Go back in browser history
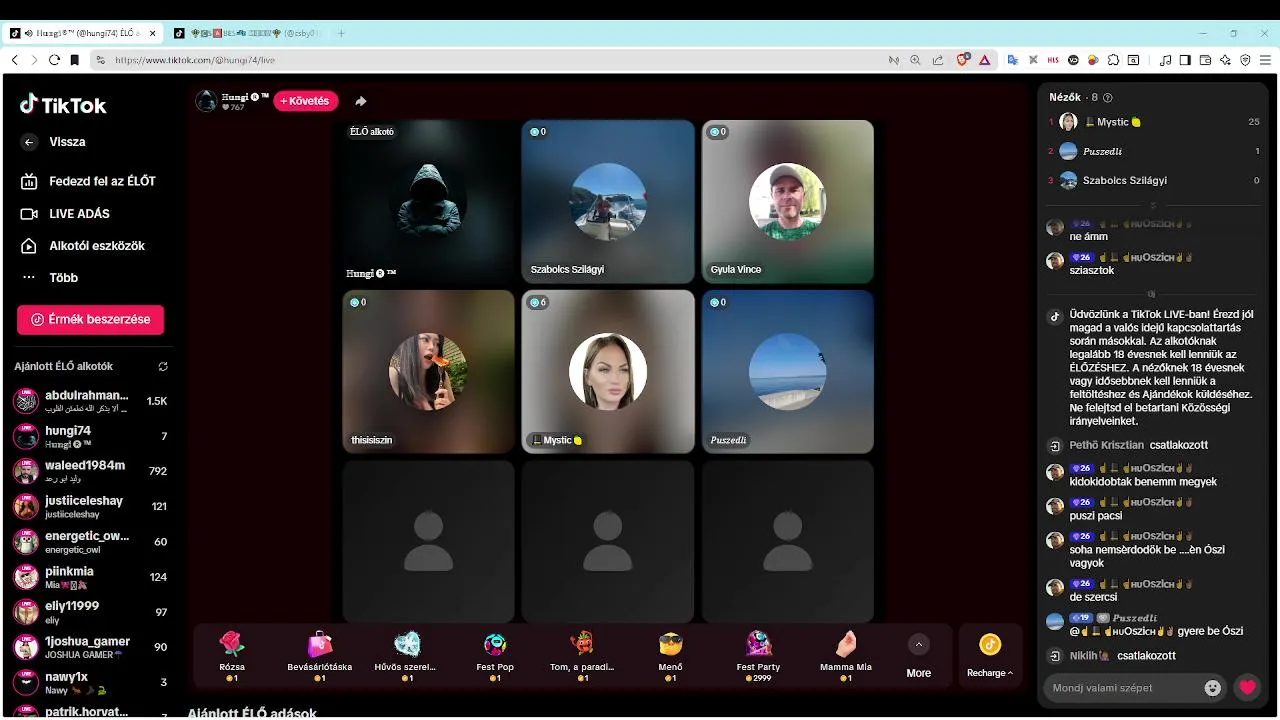 [14, 60]
